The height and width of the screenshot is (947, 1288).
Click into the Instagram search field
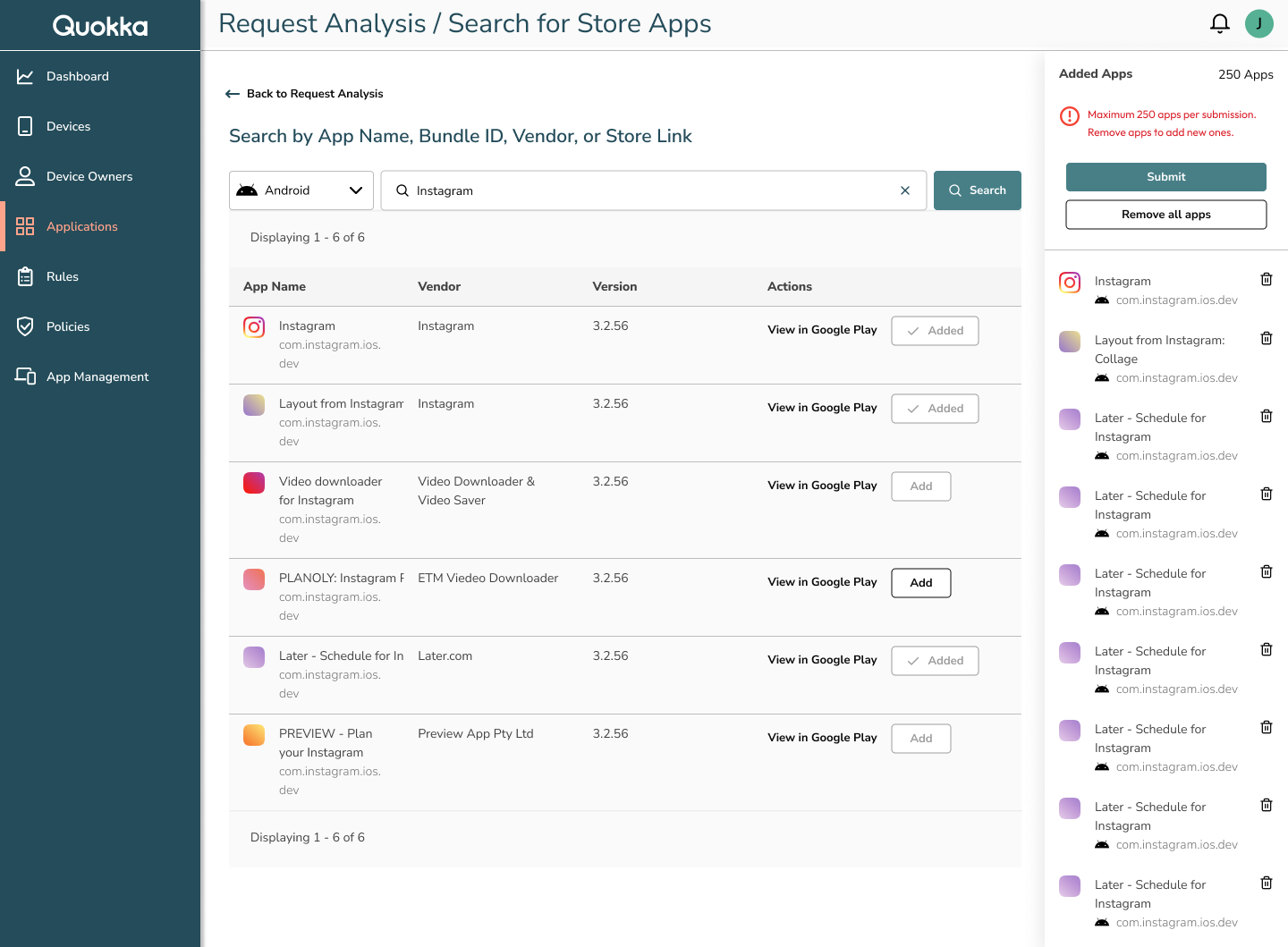(653, 190)
